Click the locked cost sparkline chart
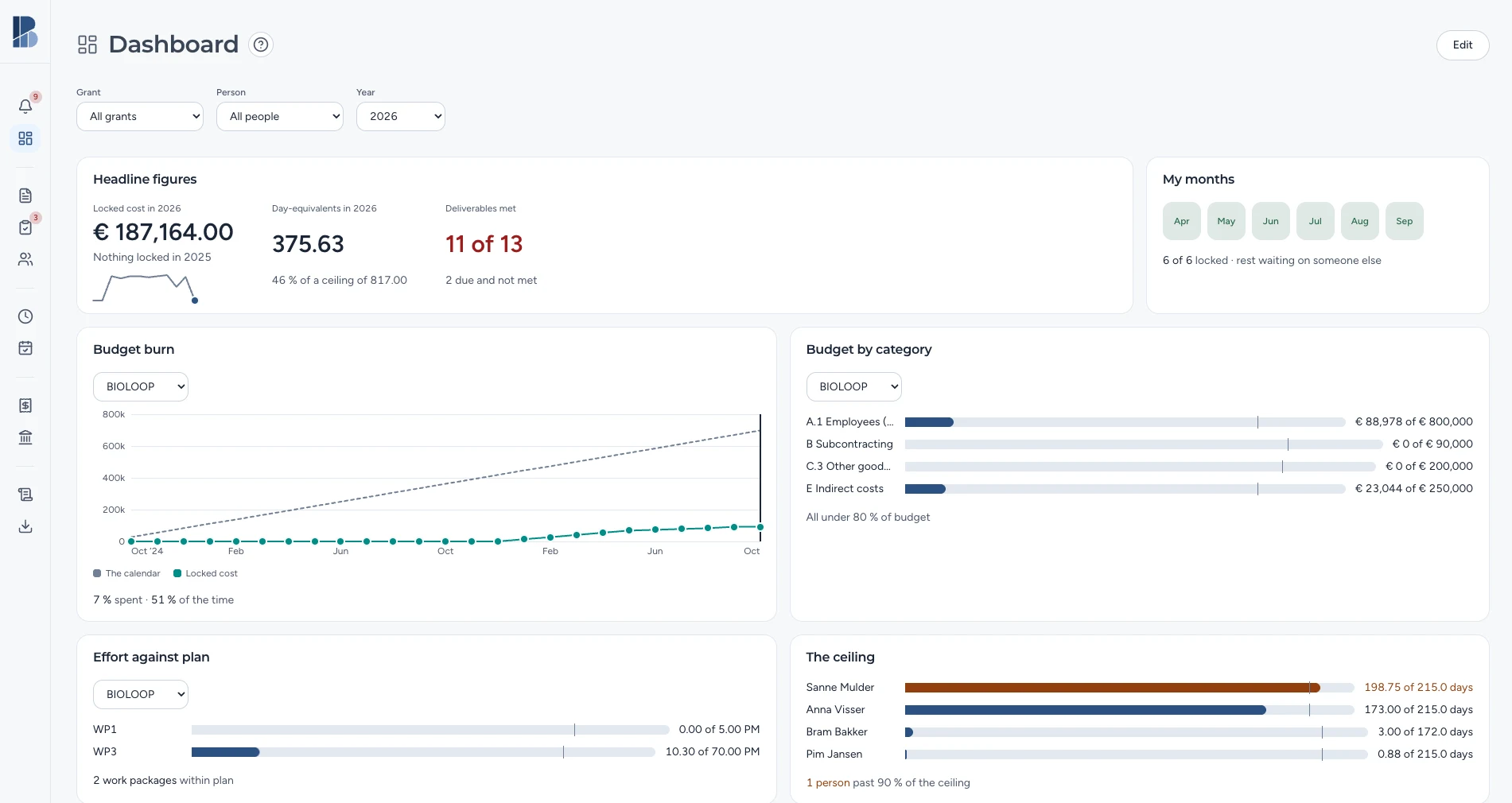Viewport: 1512px width, 803px height. tap(146, 288)
